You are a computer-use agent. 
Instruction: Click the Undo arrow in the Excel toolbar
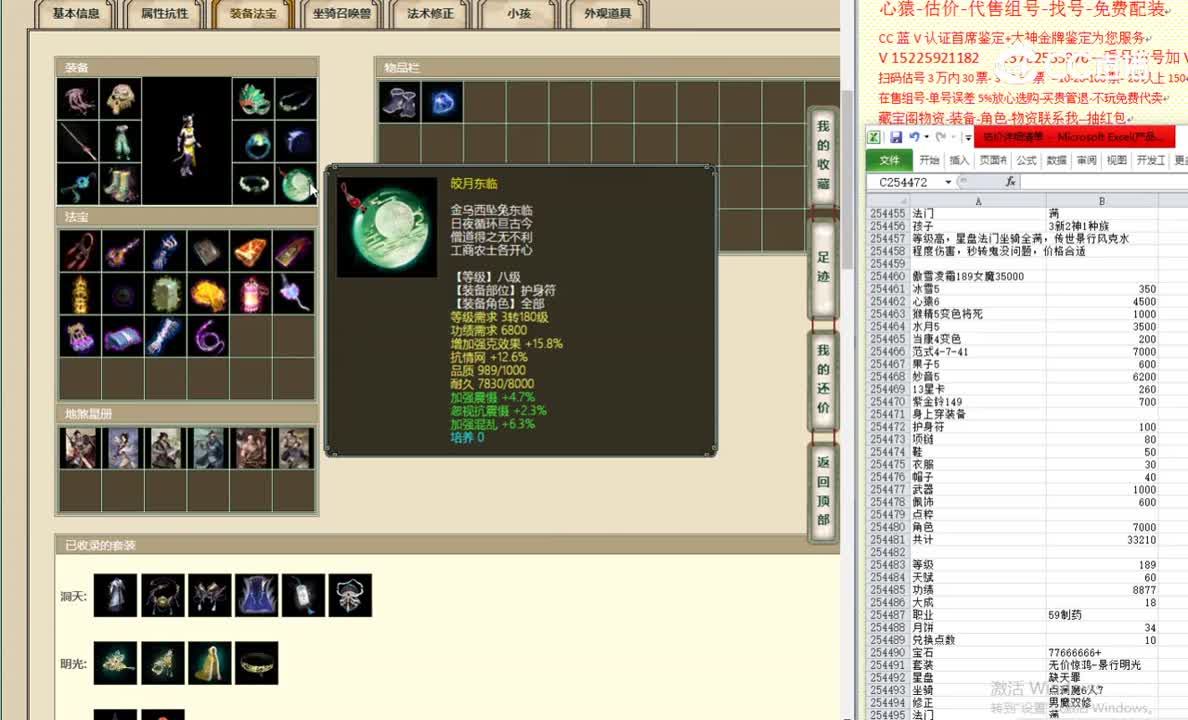coord(914,137)
